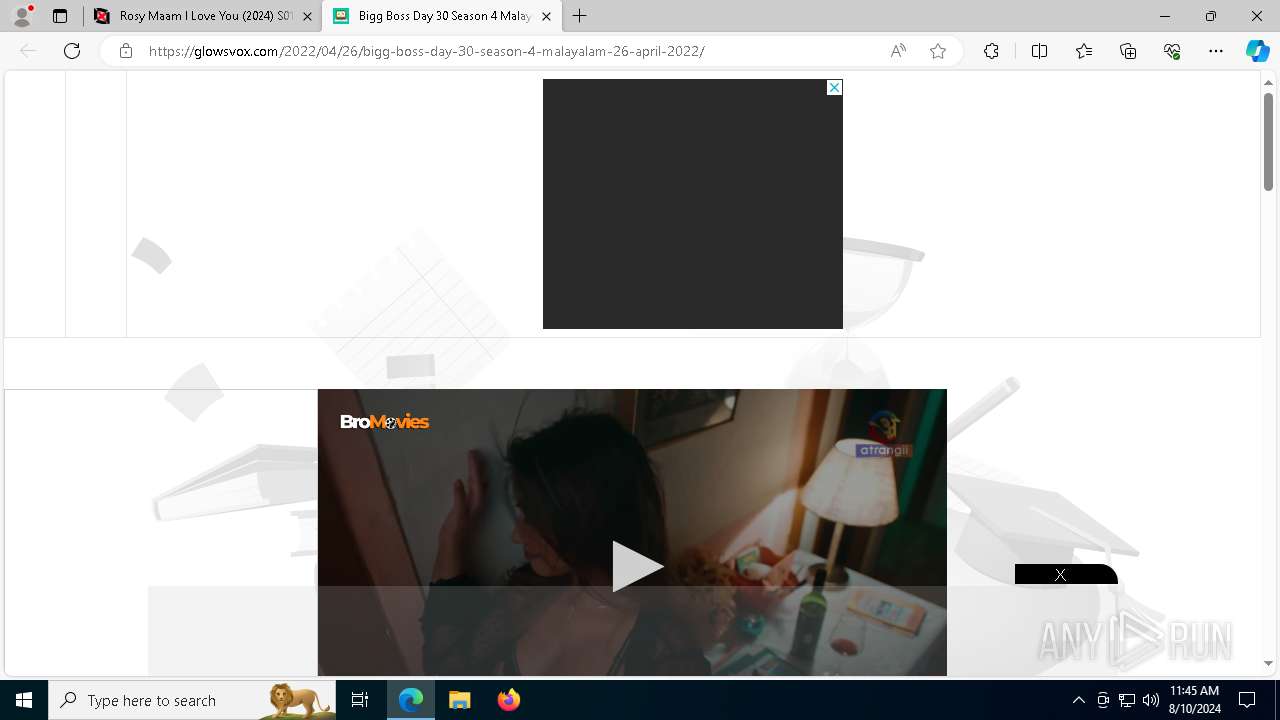Click the scrollbar down arrow
1280x720 pixels.
pos(1268,664)
